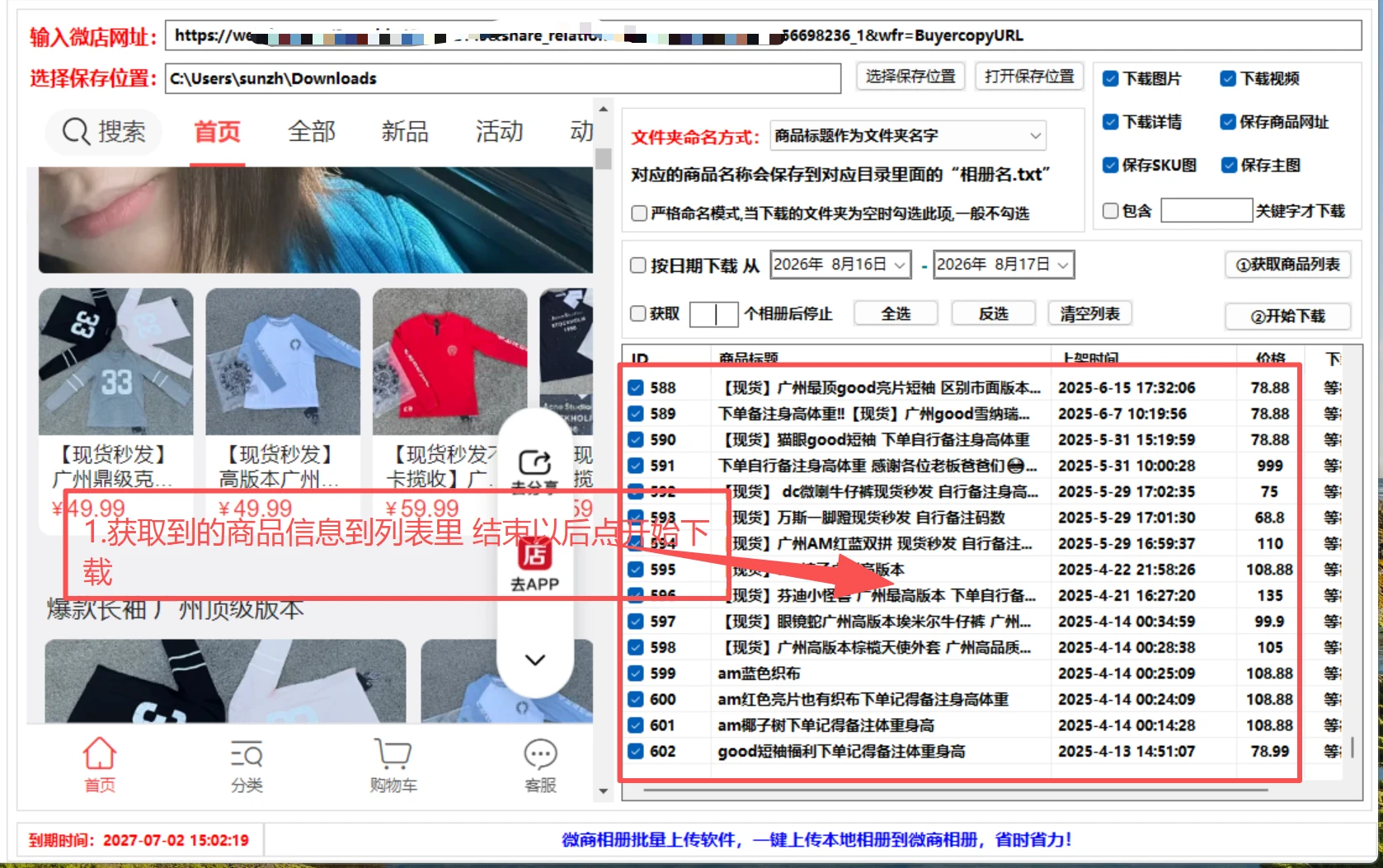Screen dimensions: 1383x868
Task: Click the album count input field after 获取
Action: click(x=713, y=314)
